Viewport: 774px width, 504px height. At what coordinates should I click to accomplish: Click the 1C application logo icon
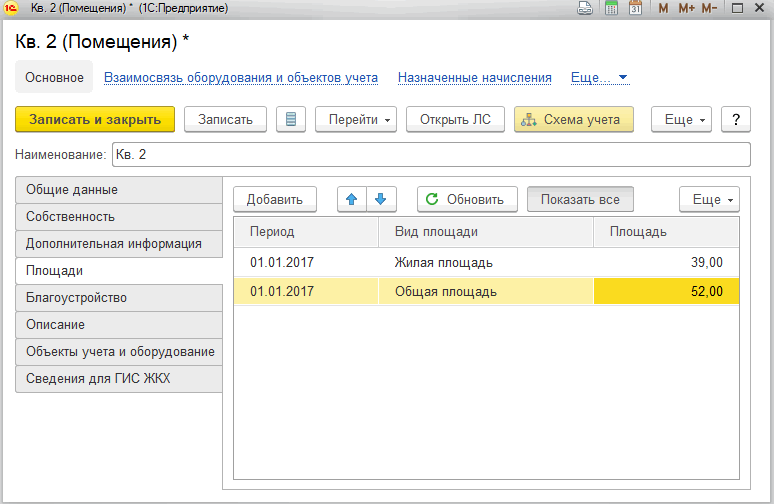10,8
